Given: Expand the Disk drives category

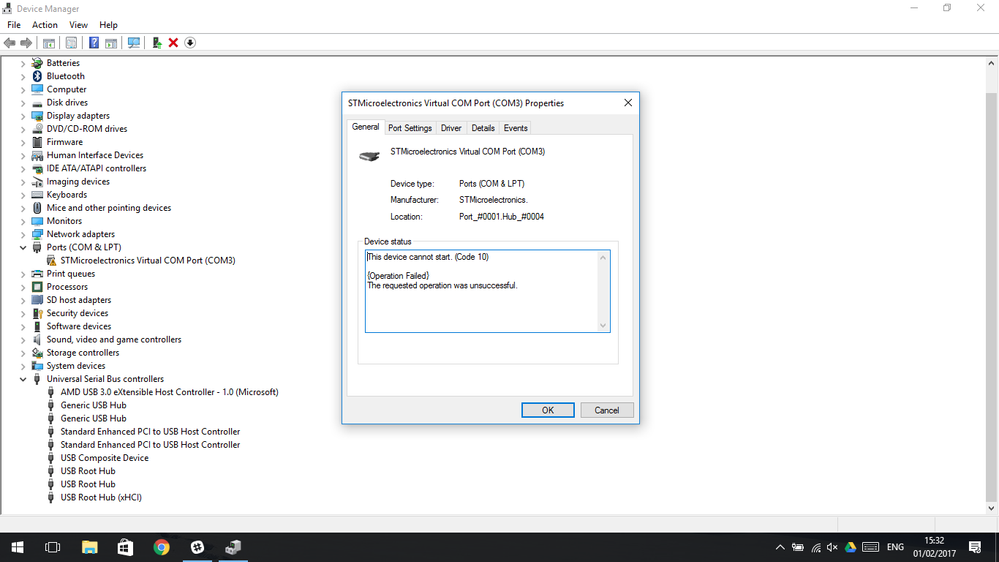Looking at the screenshot, I should tap(23, 103).
